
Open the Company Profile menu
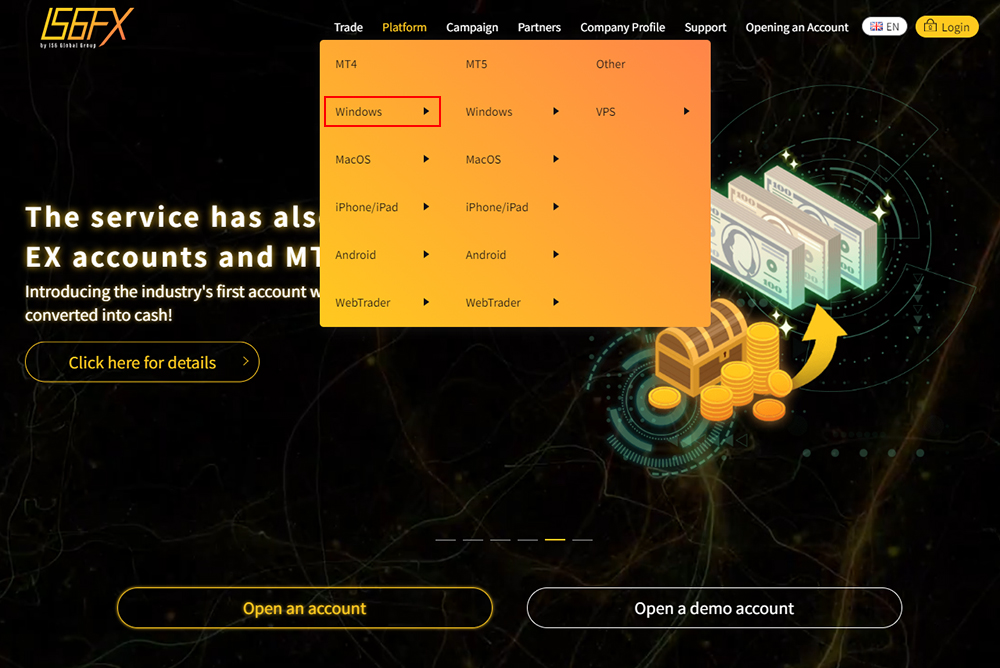click(x=622, y=27)
